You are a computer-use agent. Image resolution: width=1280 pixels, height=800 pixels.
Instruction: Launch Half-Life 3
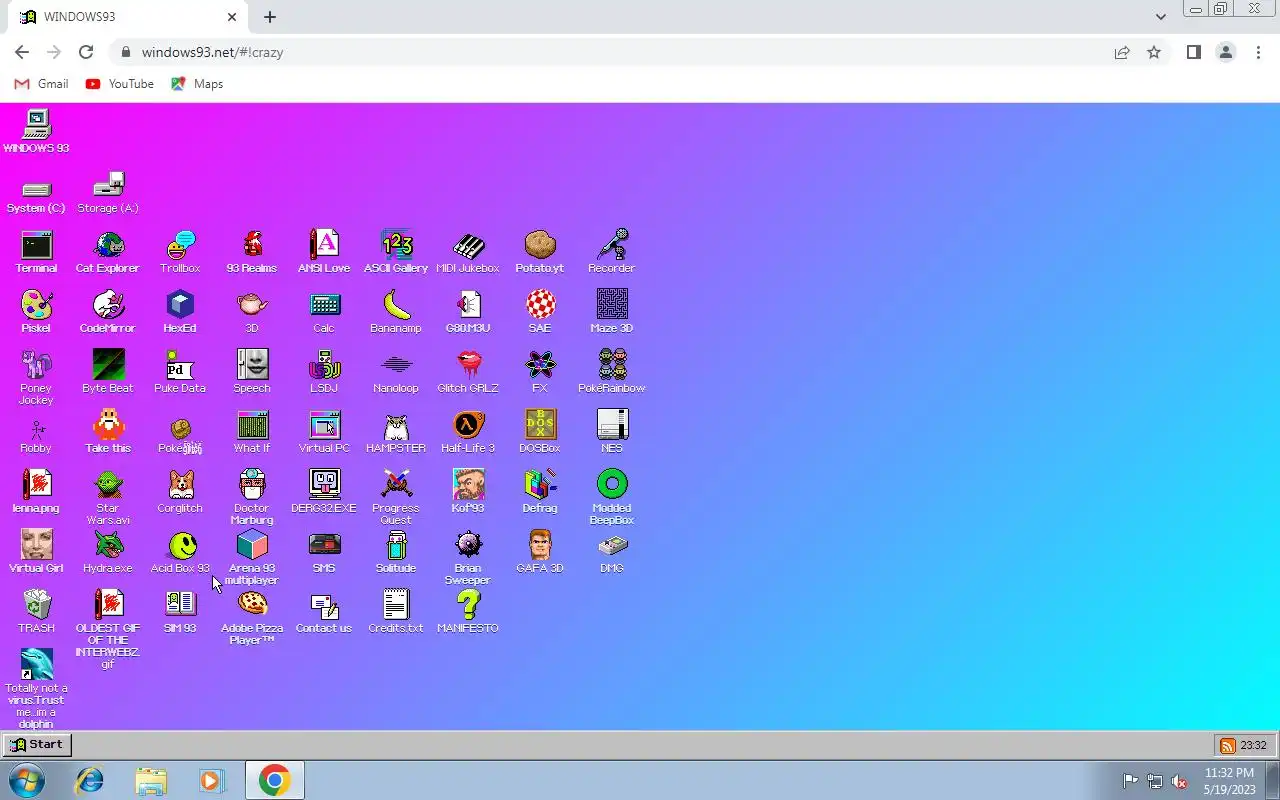[x=468, y=431]
